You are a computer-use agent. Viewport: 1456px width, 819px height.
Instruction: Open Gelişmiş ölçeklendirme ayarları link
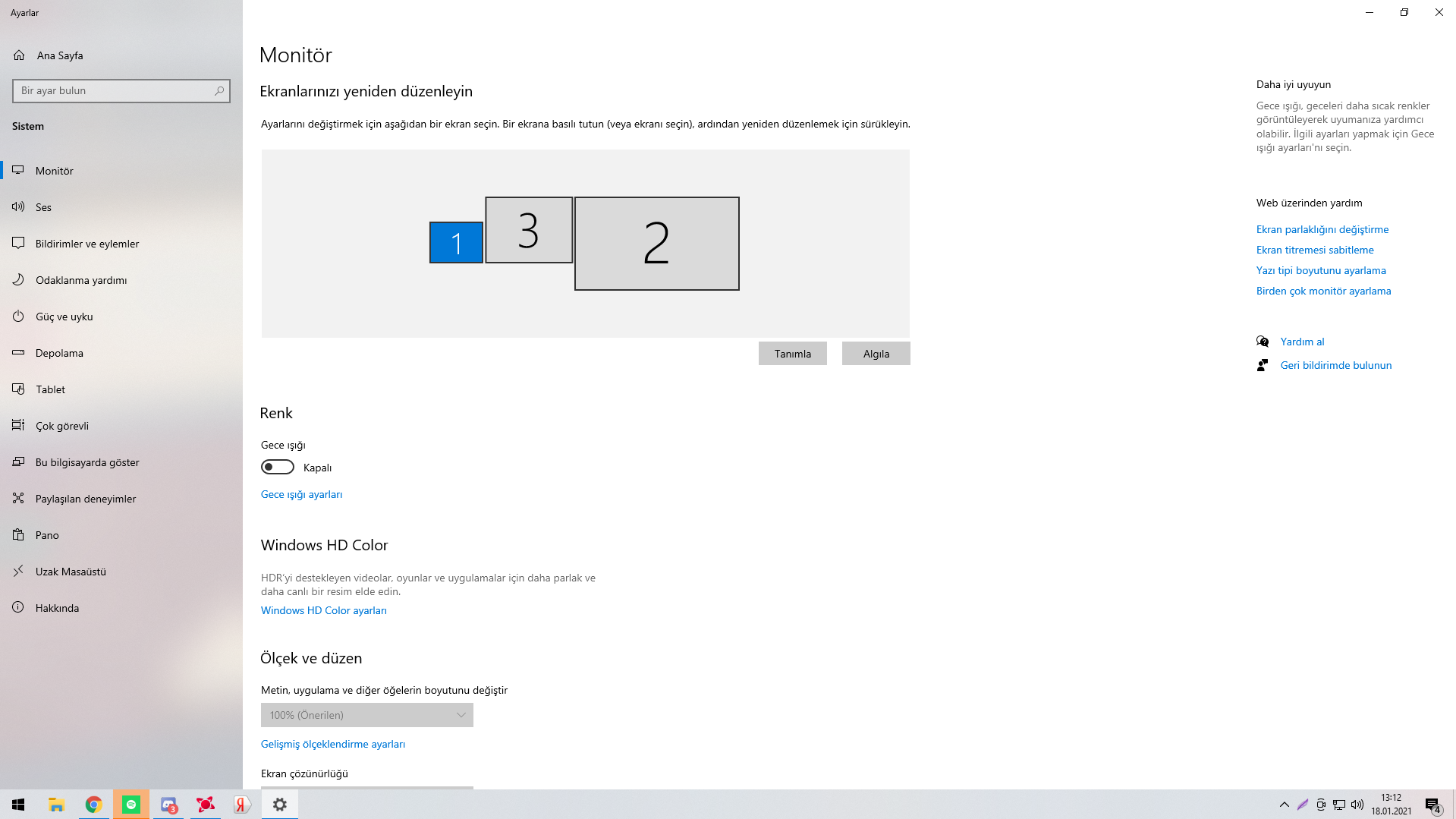[x=333, y=744]
